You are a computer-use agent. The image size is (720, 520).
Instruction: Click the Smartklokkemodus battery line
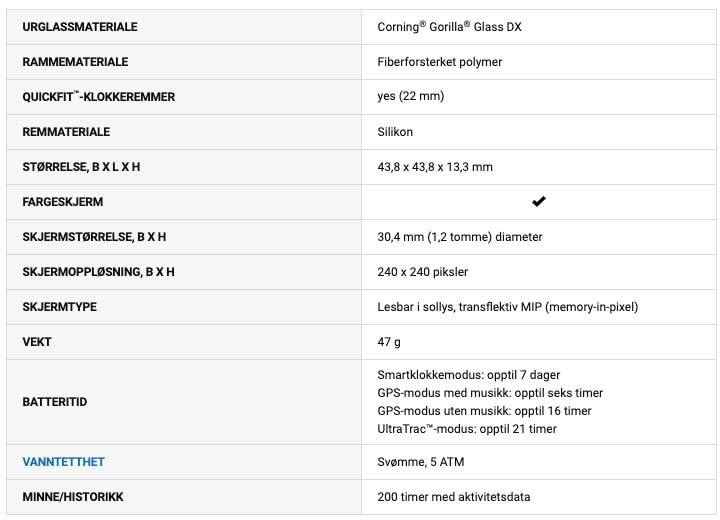[x=468, y=375]
